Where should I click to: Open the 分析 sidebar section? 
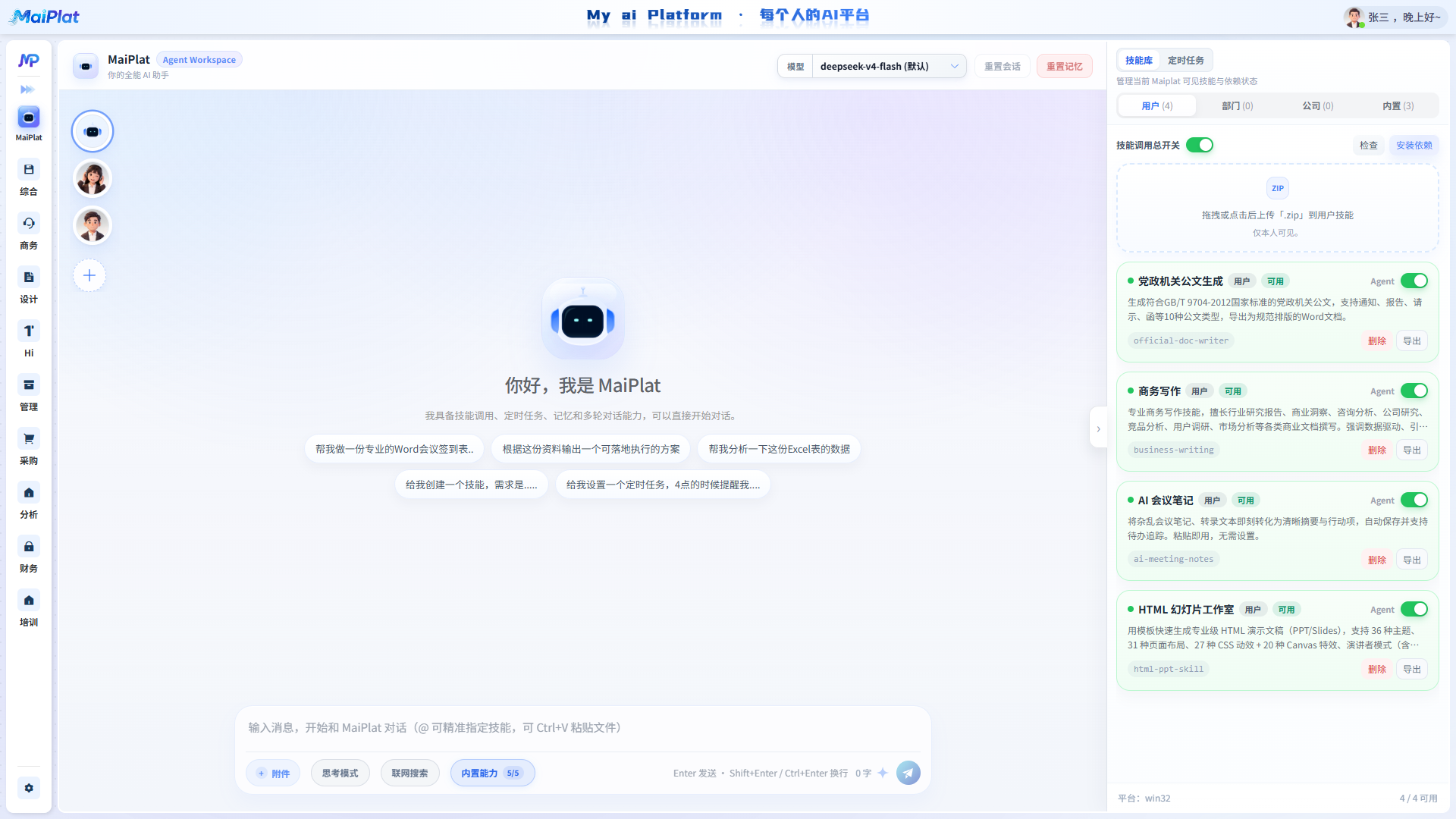tap(29, 501)
